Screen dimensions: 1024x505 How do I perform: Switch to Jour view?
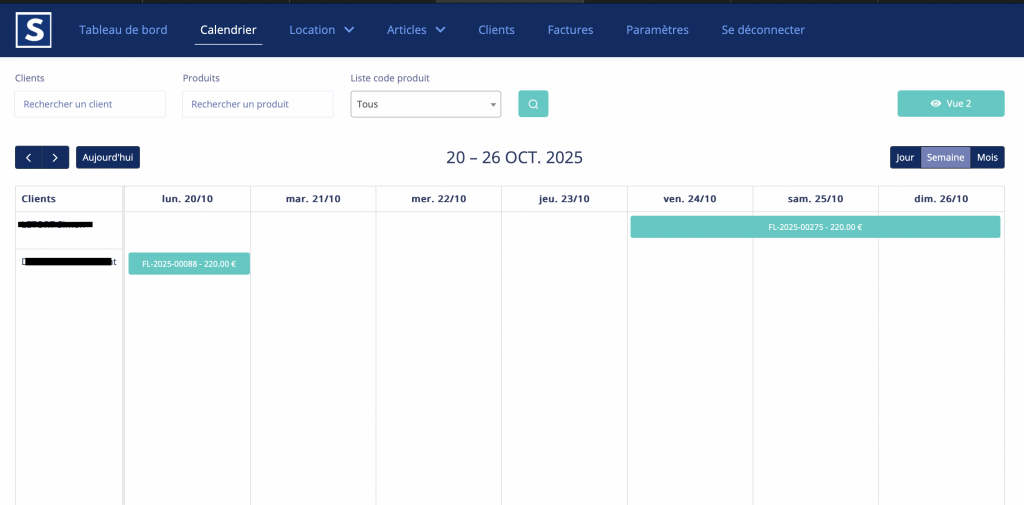(x=905, y=157)
